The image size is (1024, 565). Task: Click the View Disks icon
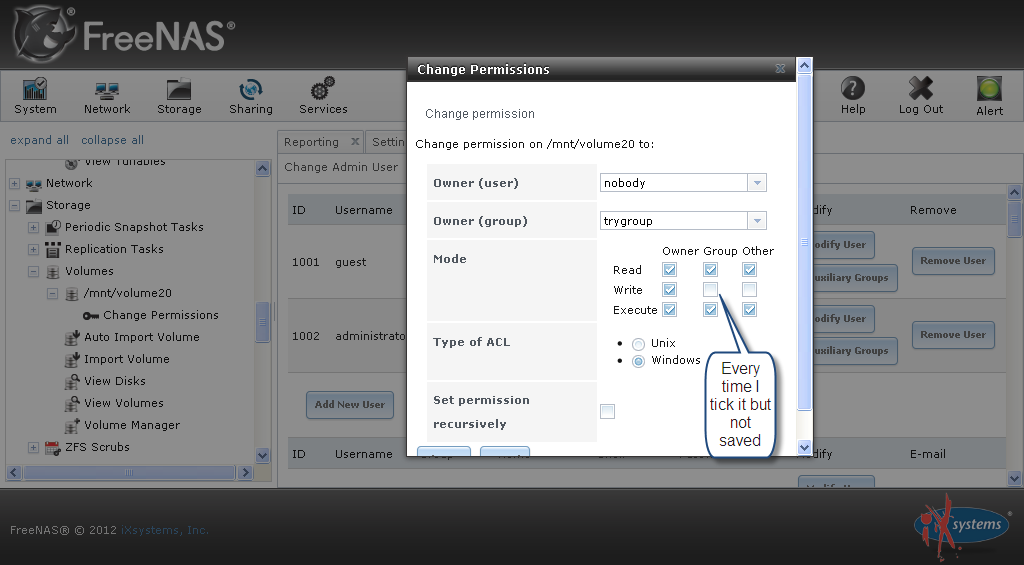pos(72,381)
